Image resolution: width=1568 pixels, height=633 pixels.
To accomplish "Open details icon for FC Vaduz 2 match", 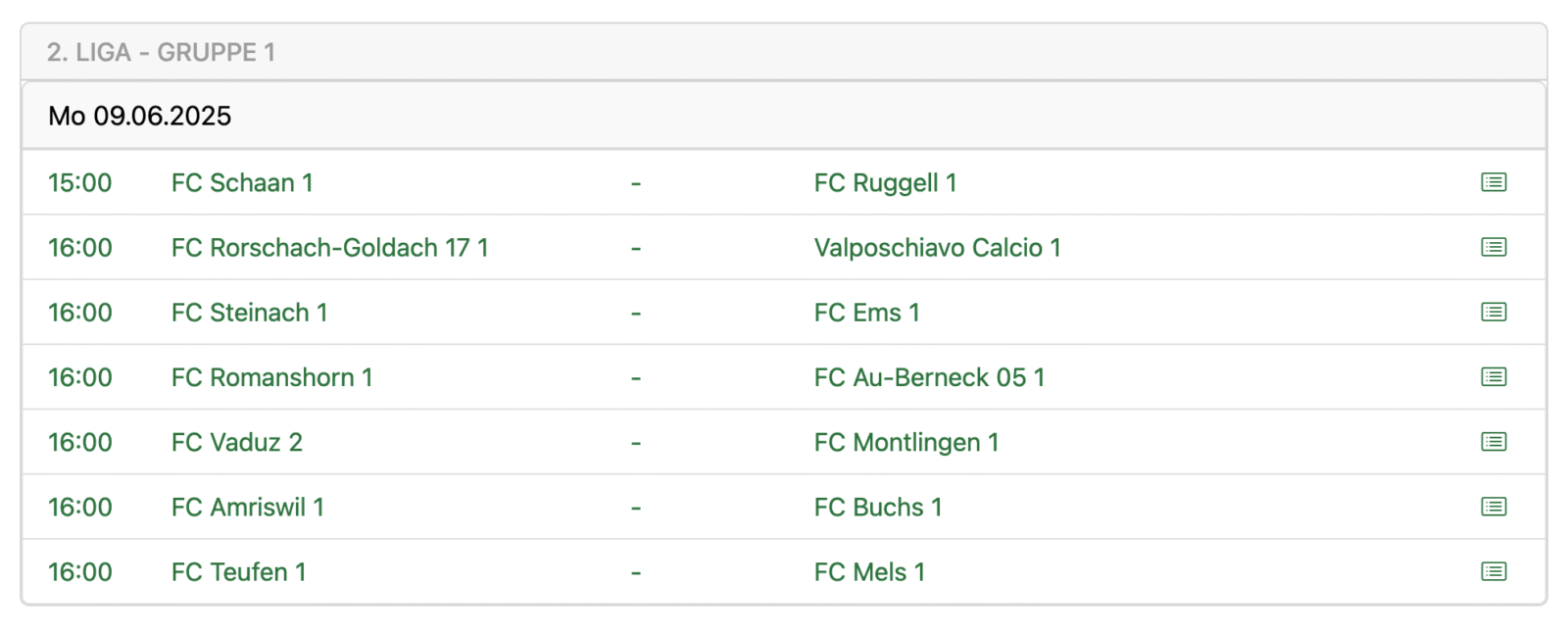I will (x=1493, y=442).
